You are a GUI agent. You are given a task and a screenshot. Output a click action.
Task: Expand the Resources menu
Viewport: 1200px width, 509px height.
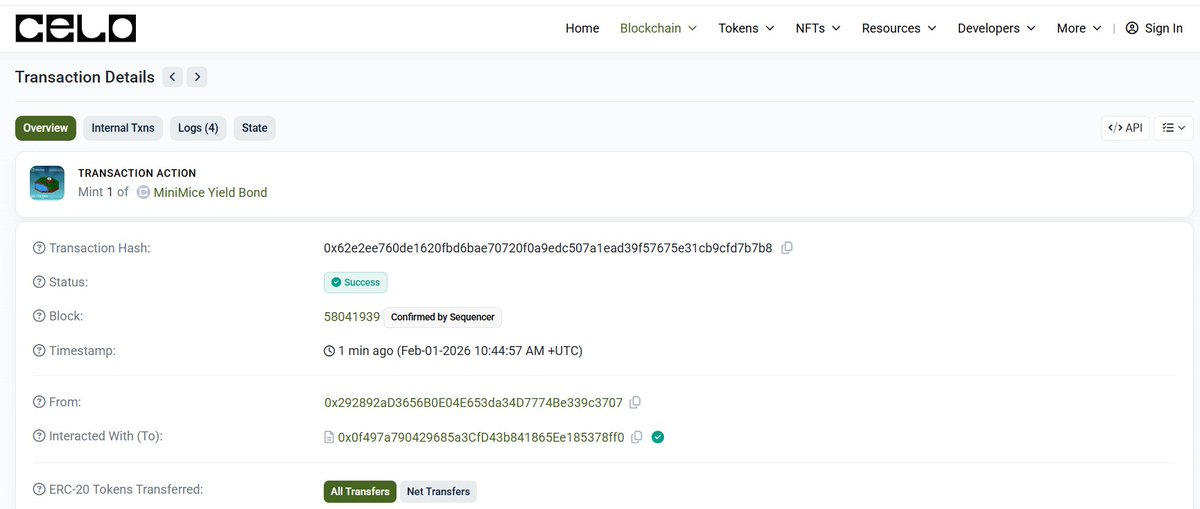pyautogui.click(x=899, y=28)
